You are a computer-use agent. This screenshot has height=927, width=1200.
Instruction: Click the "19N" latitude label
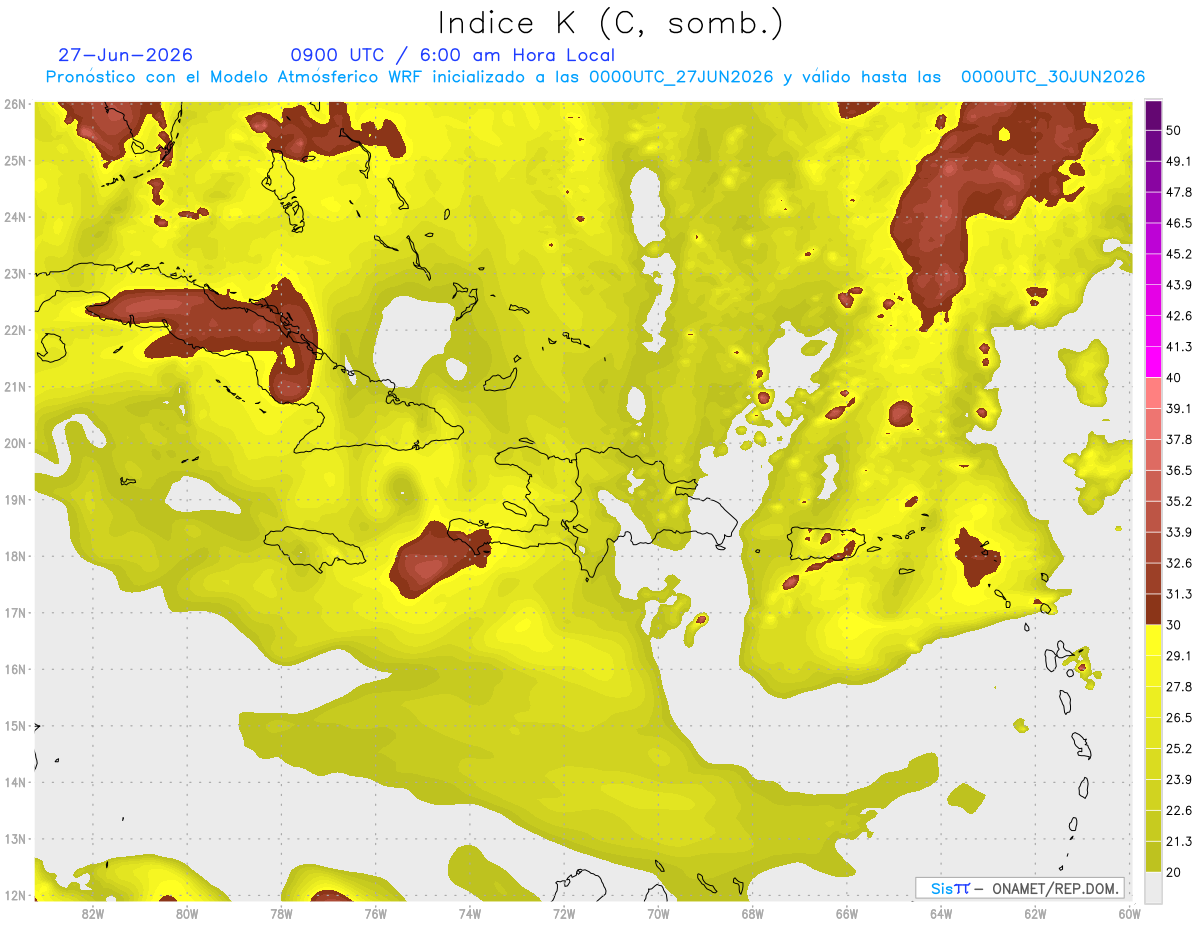(x=15, y=500)
